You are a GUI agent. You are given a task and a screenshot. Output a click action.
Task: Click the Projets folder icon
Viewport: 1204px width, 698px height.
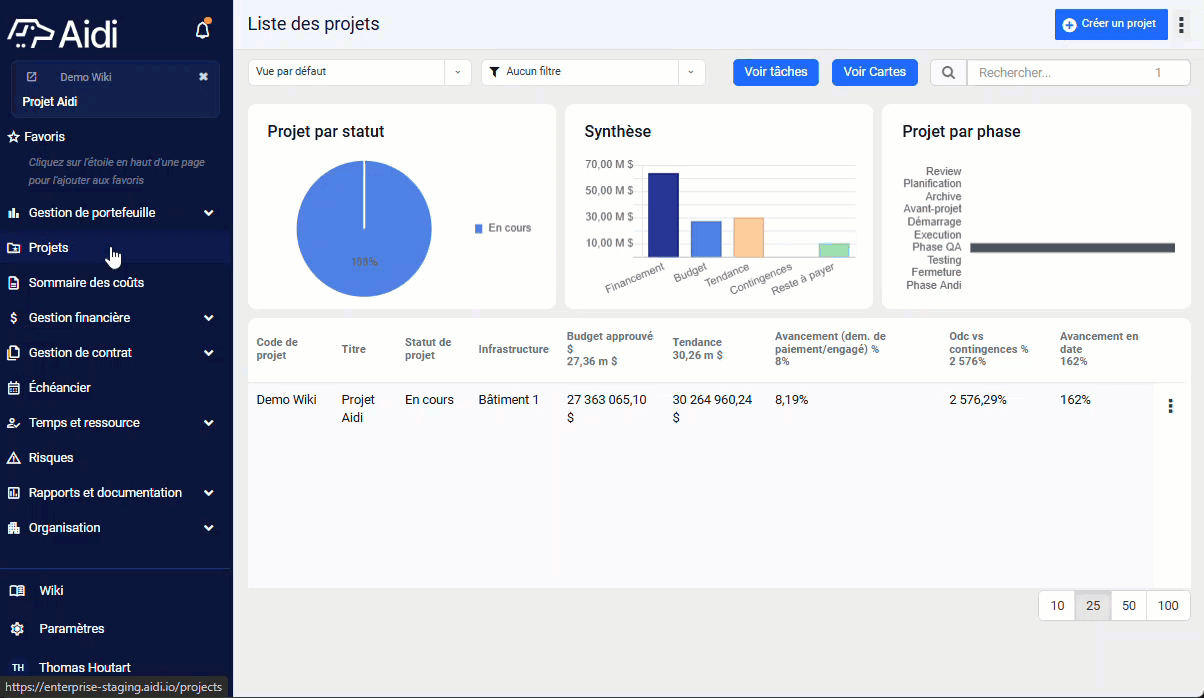[14, 248]
